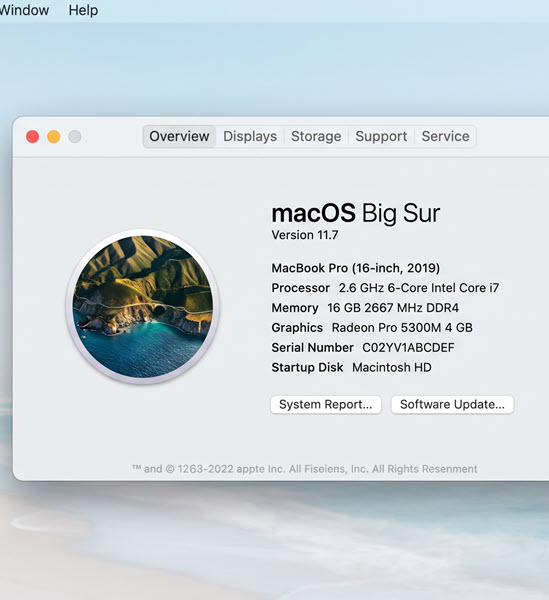549x600 pixels.
Task: Close the About This Mac window
Action: (33, 137)
